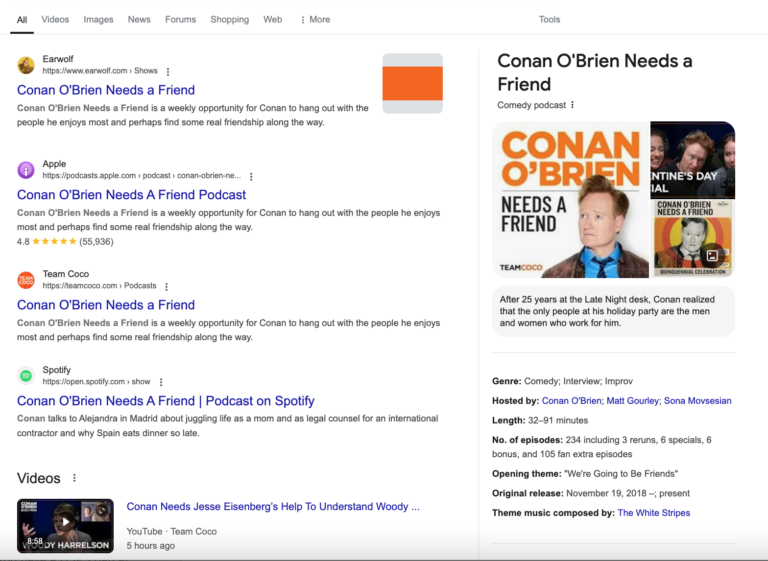Open the Earwolf result's three-dot menu

point(168,72)
